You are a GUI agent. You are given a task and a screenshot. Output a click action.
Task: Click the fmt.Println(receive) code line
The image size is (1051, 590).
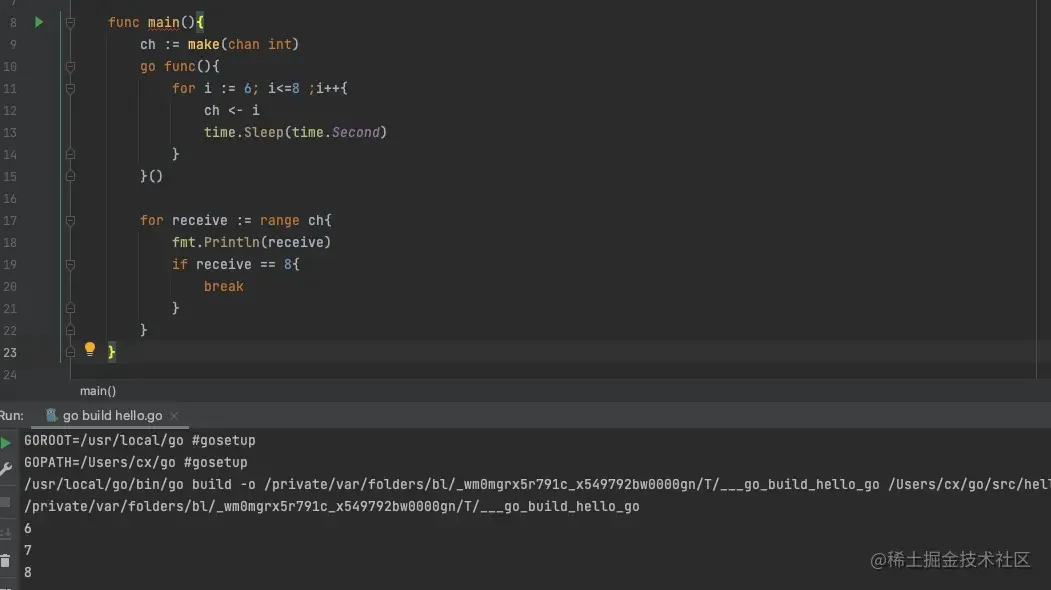[x=251, y=242]
